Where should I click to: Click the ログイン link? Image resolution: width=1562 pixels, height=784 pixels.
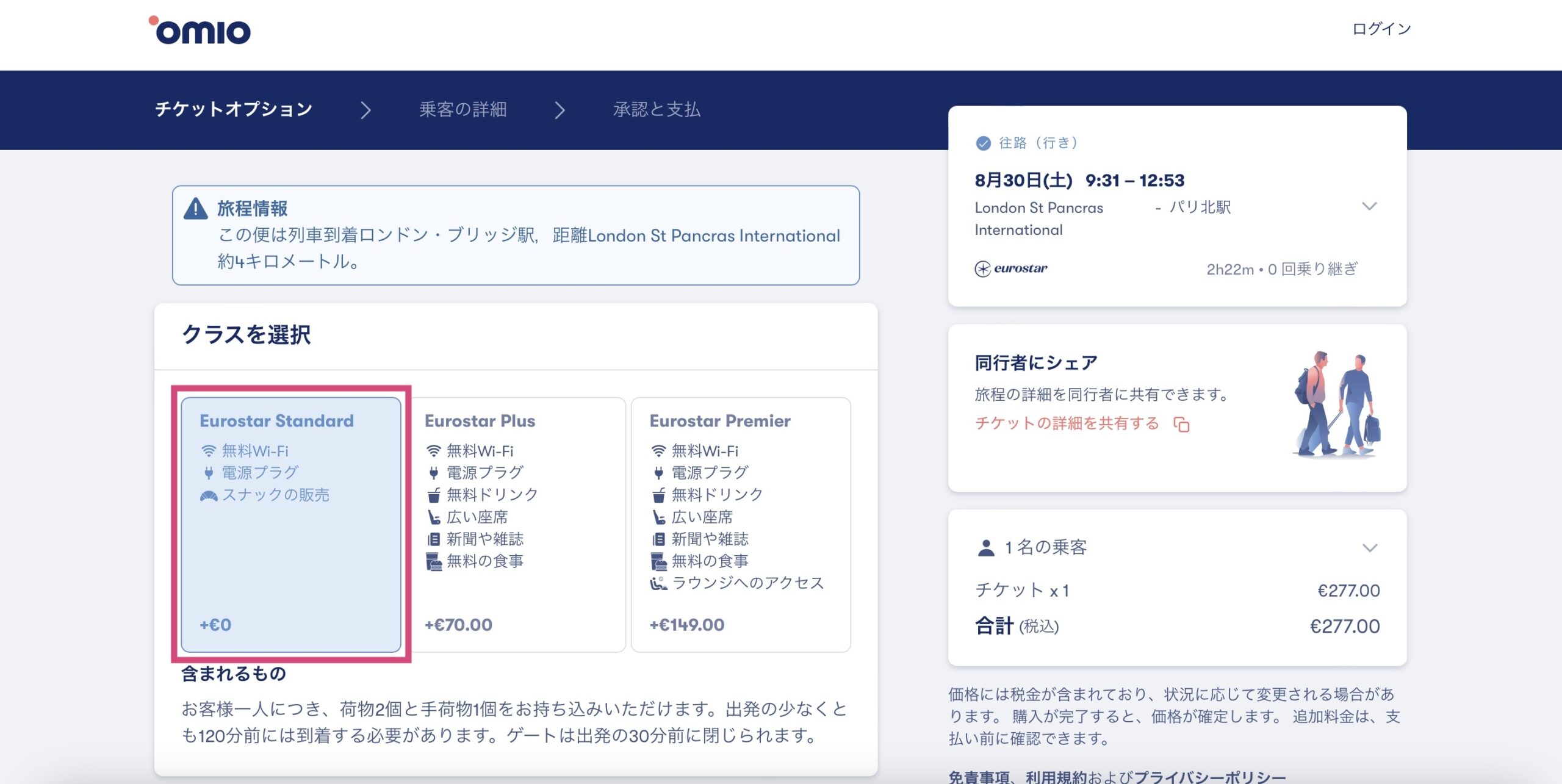[1382, 29]
